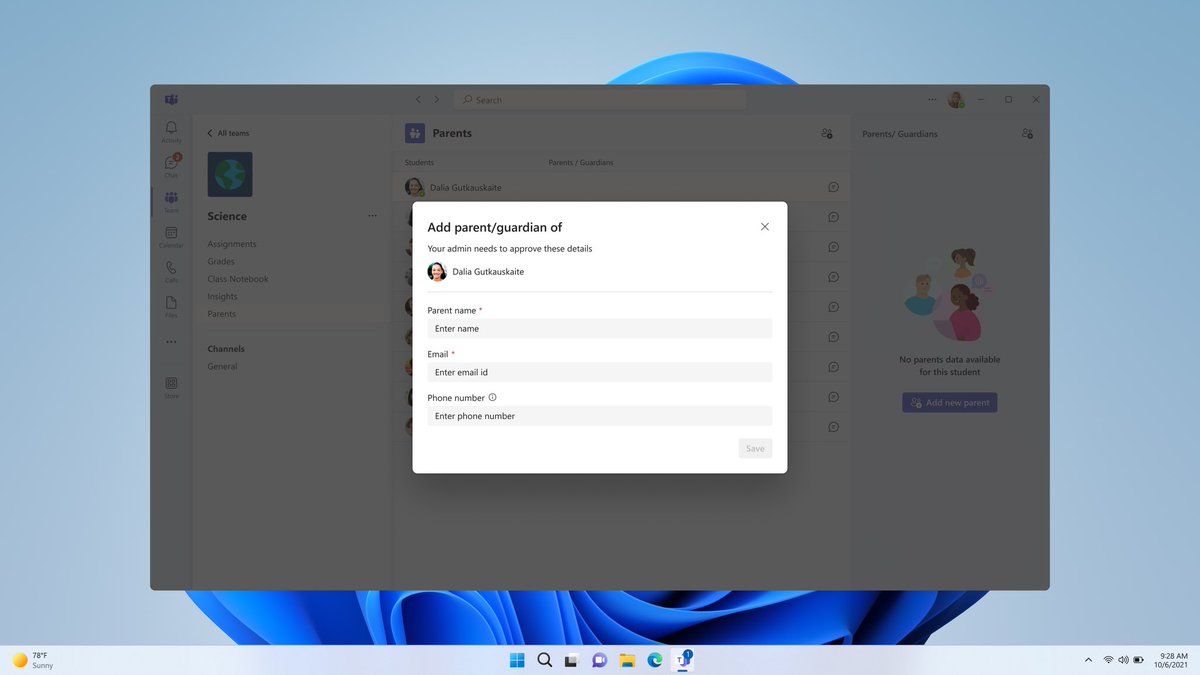Click the Parent name input field

pyautogui.click(x=600, y=328)
